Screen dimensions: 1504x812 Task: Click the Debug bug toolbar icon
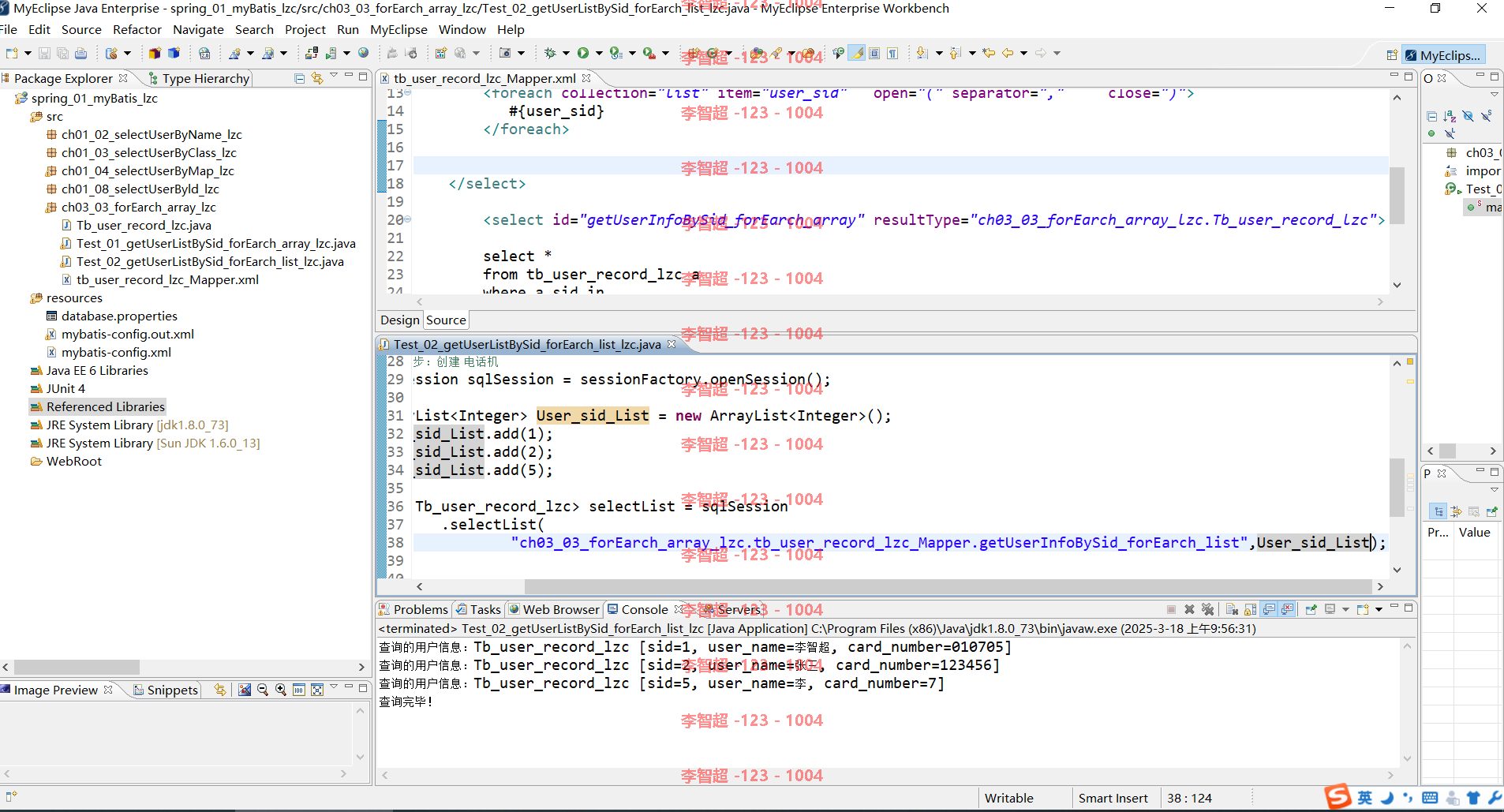tap(550, 53)
